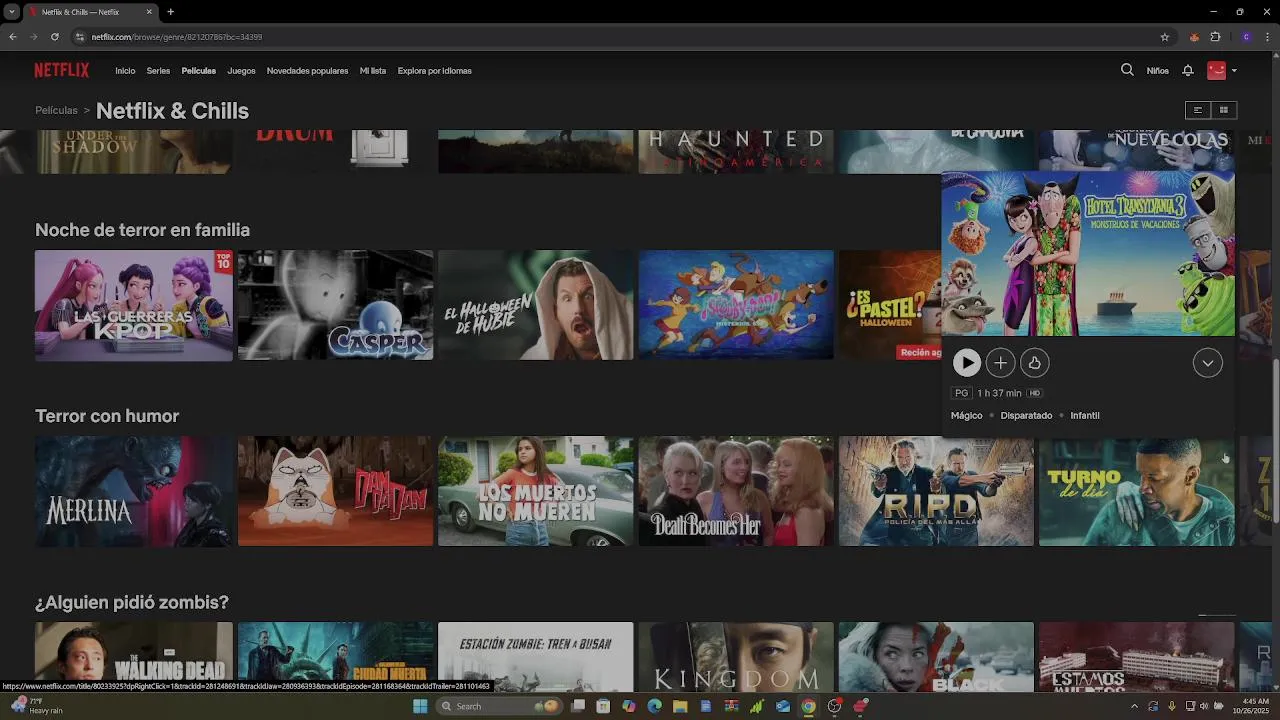Open the Casper title card
Screen dimensions: 1280x720
click(335, 305)
